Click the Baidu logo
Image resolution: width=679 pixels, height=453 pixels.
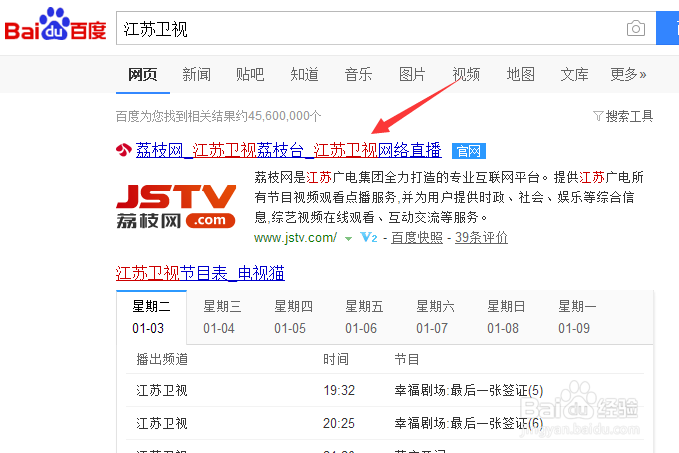point(55,25)
